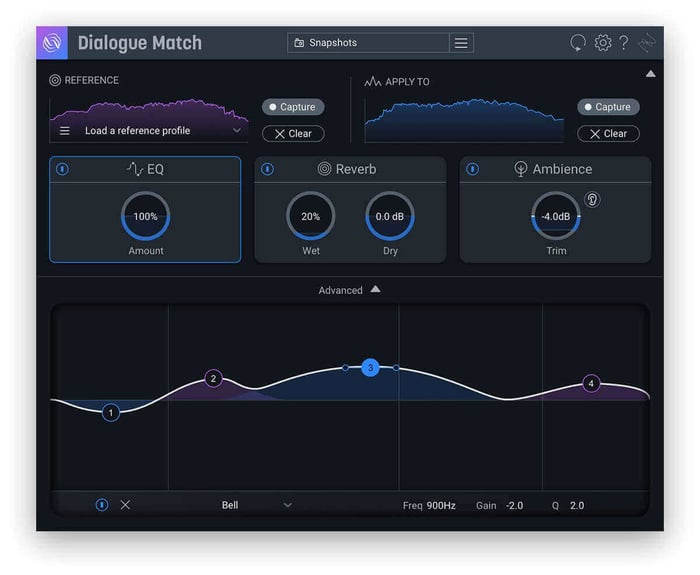Toggle the Ambience module power button
Screen dimensions: 700x575
coord(472,169)
